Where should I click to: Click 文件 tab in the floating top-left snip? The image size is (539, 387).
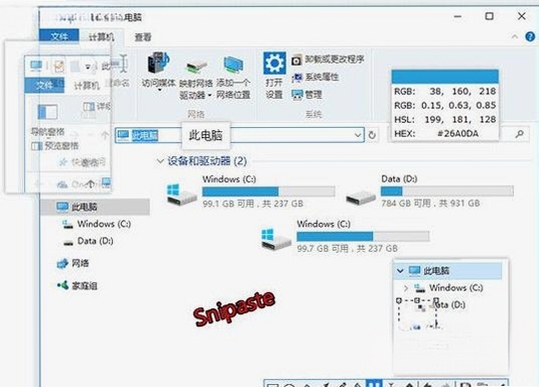tap(44, 85)
